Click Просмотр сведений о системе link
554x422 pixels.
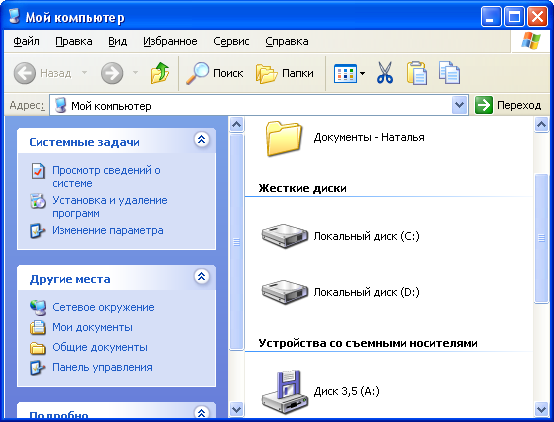(106, 177)
